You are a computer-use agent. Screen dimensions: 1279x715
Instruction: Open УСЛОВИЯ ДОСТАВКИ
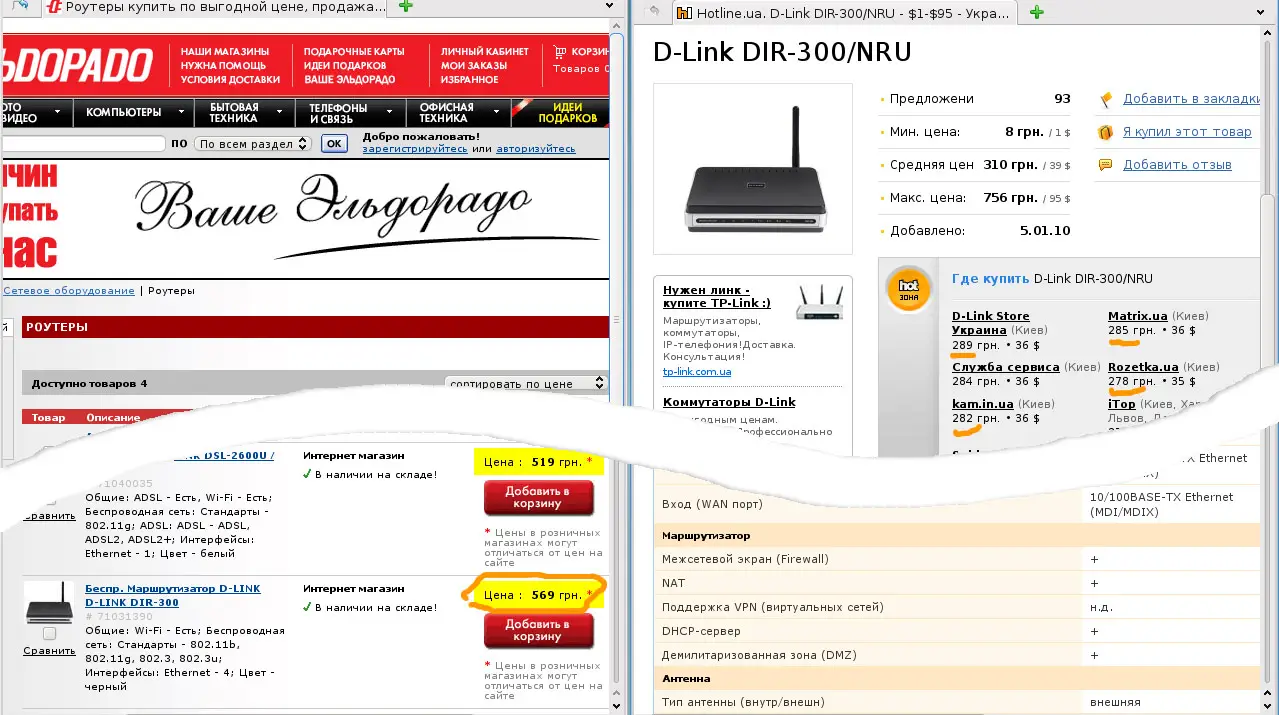coord(230,79)
